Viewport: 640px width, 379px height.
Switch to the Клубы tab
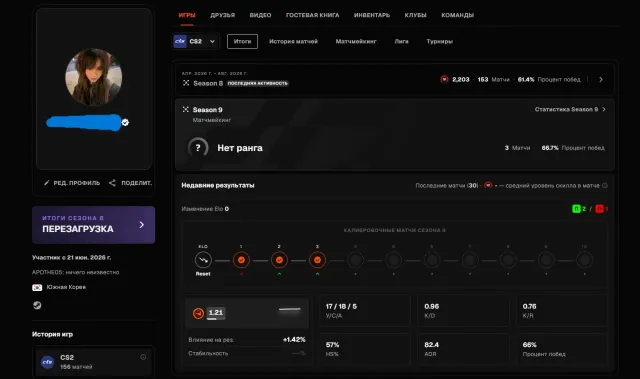pos(416,15)
